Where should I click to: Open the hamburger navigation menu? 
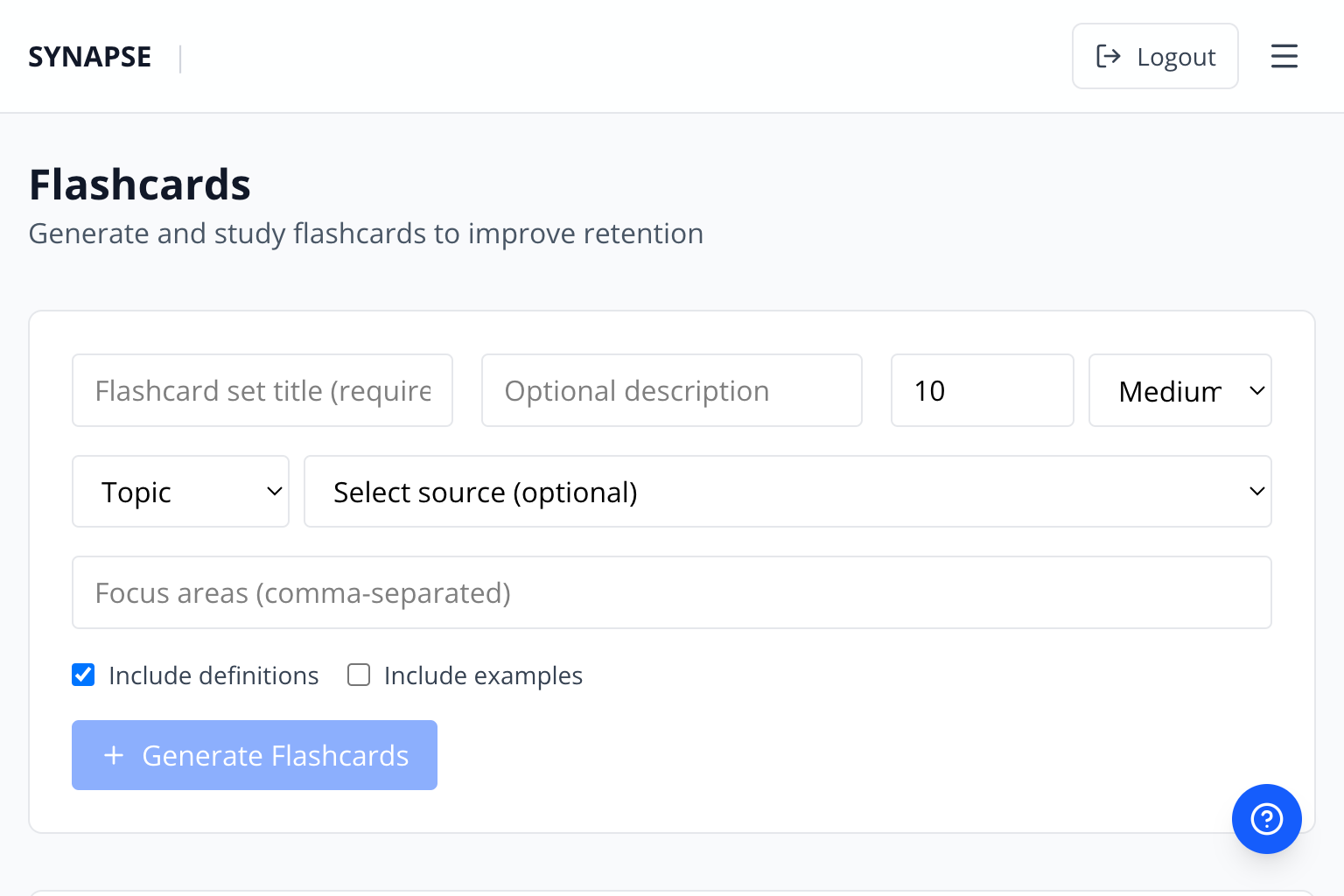point(1284,55)
